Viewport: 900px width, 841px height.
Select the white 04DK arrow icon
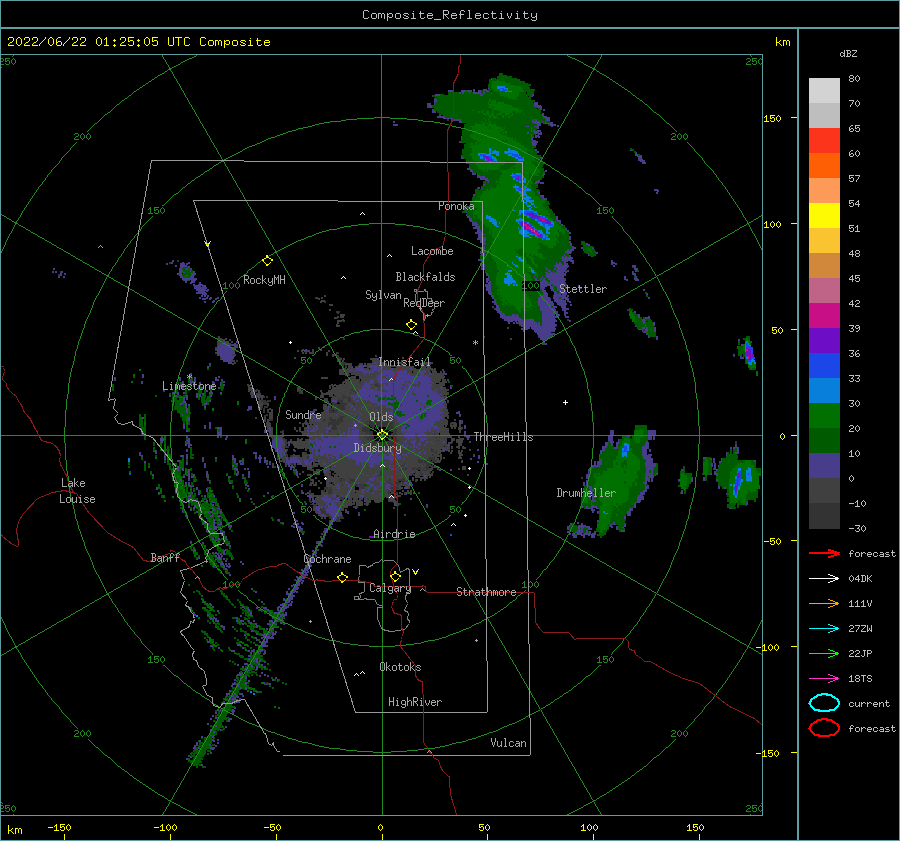[824, 579]
